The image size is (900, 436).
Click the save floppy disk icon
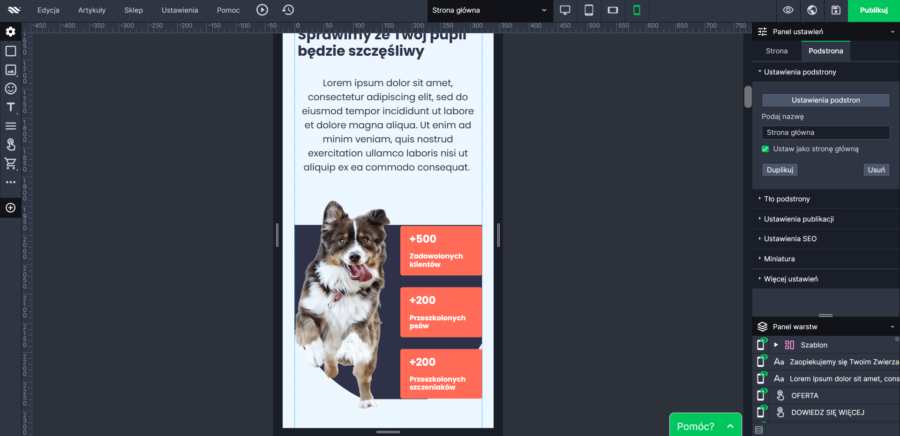[x=836, y=10]
